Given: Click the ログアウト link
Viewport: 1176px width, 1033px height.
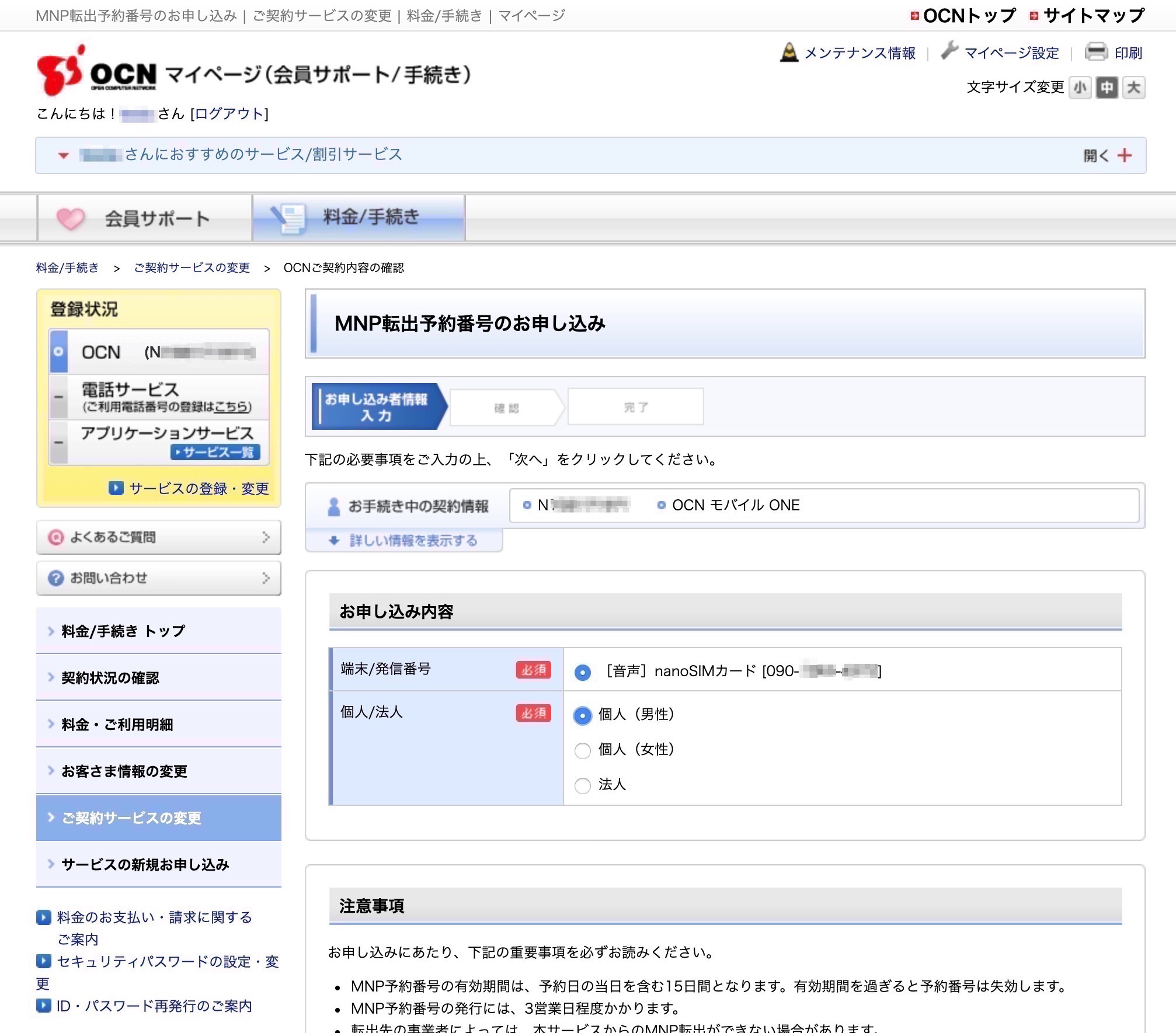Looking at the screenshot, I should click(229, 113).
